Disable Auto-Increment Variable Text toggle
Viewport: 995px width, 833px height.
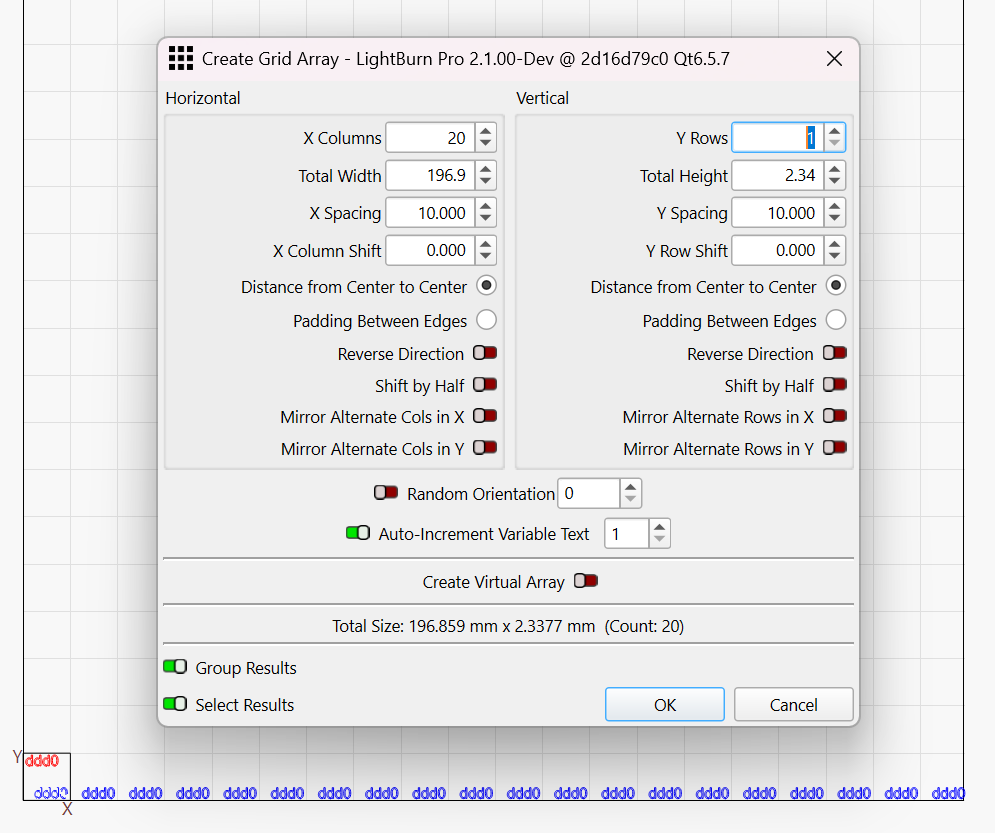[x=358, y=534]
